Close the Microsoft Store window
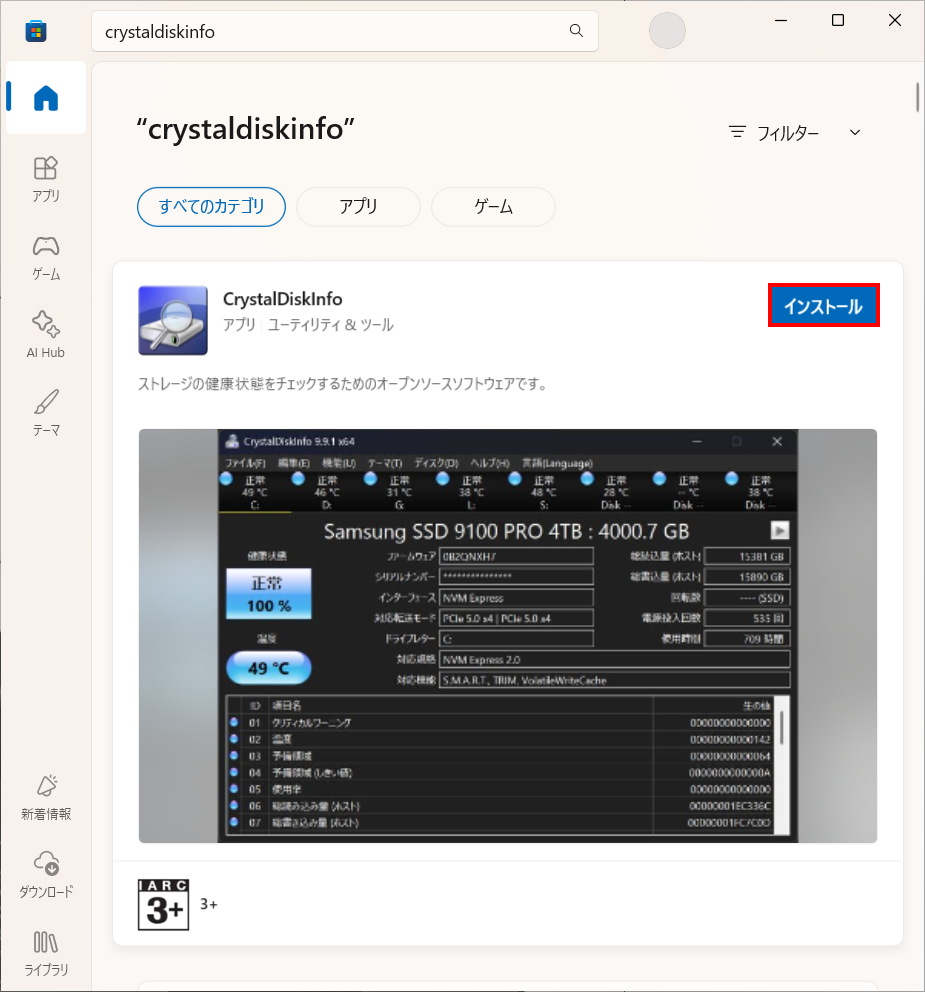Screen dimensions: 925x992 [895, 20]
